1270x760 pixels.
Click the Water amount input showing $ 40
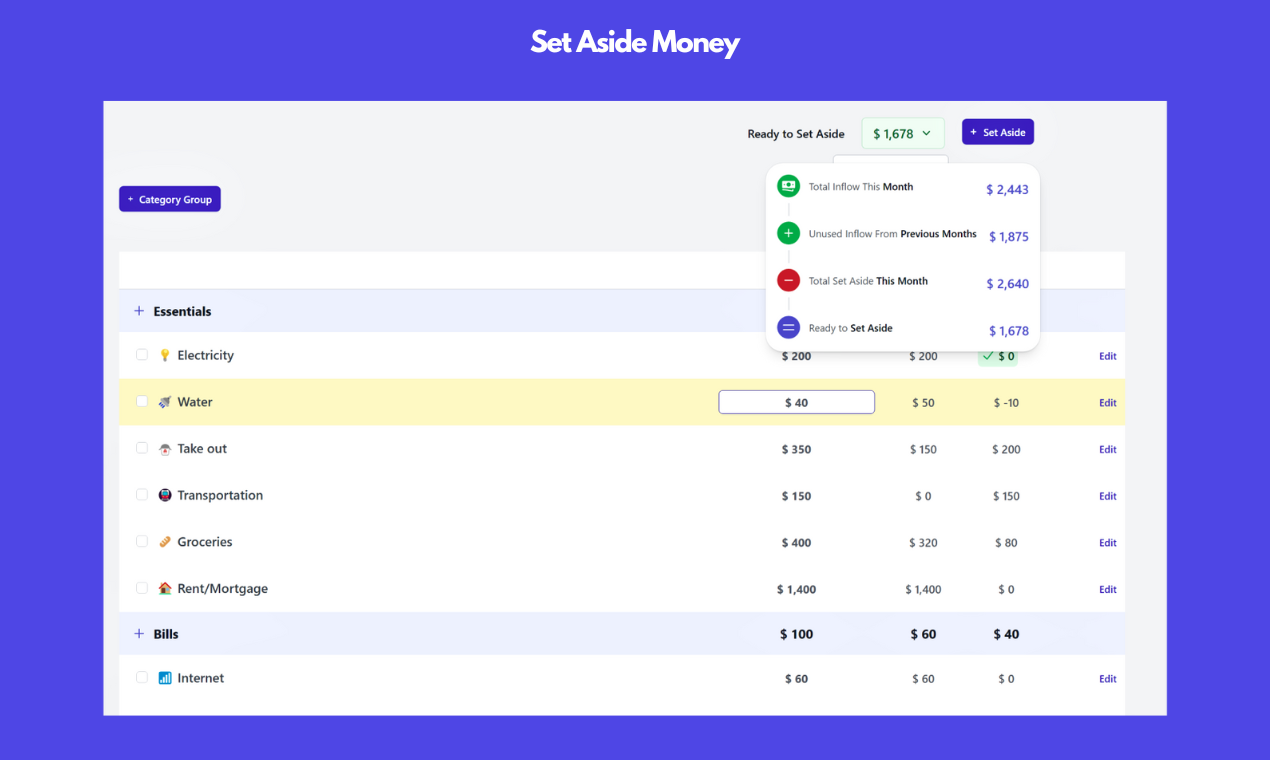[796, 402]
